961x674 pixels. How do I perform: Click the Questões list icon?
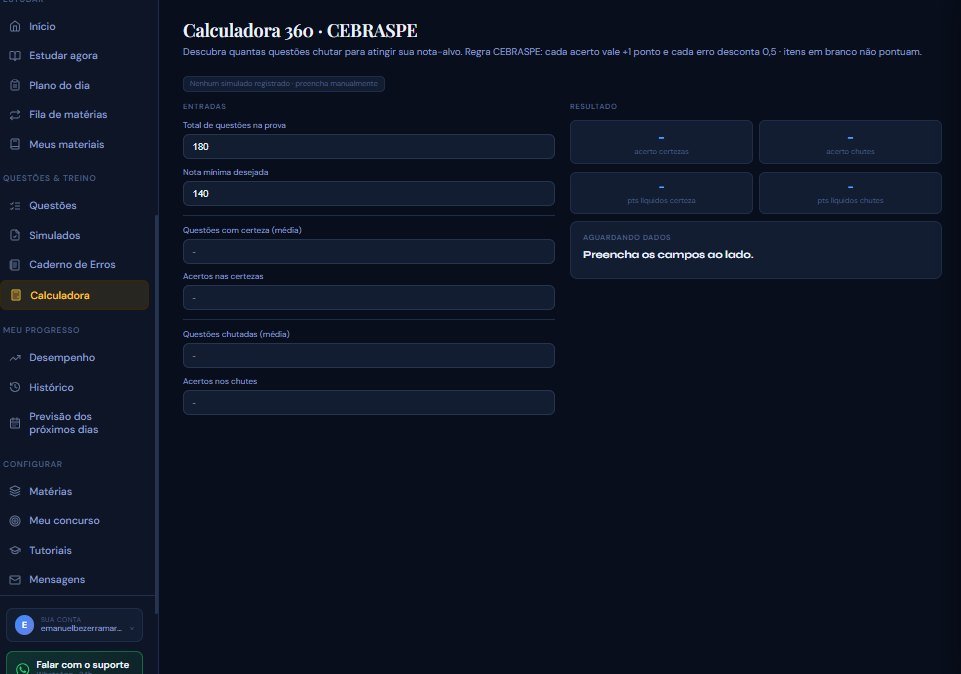(15, 206)
